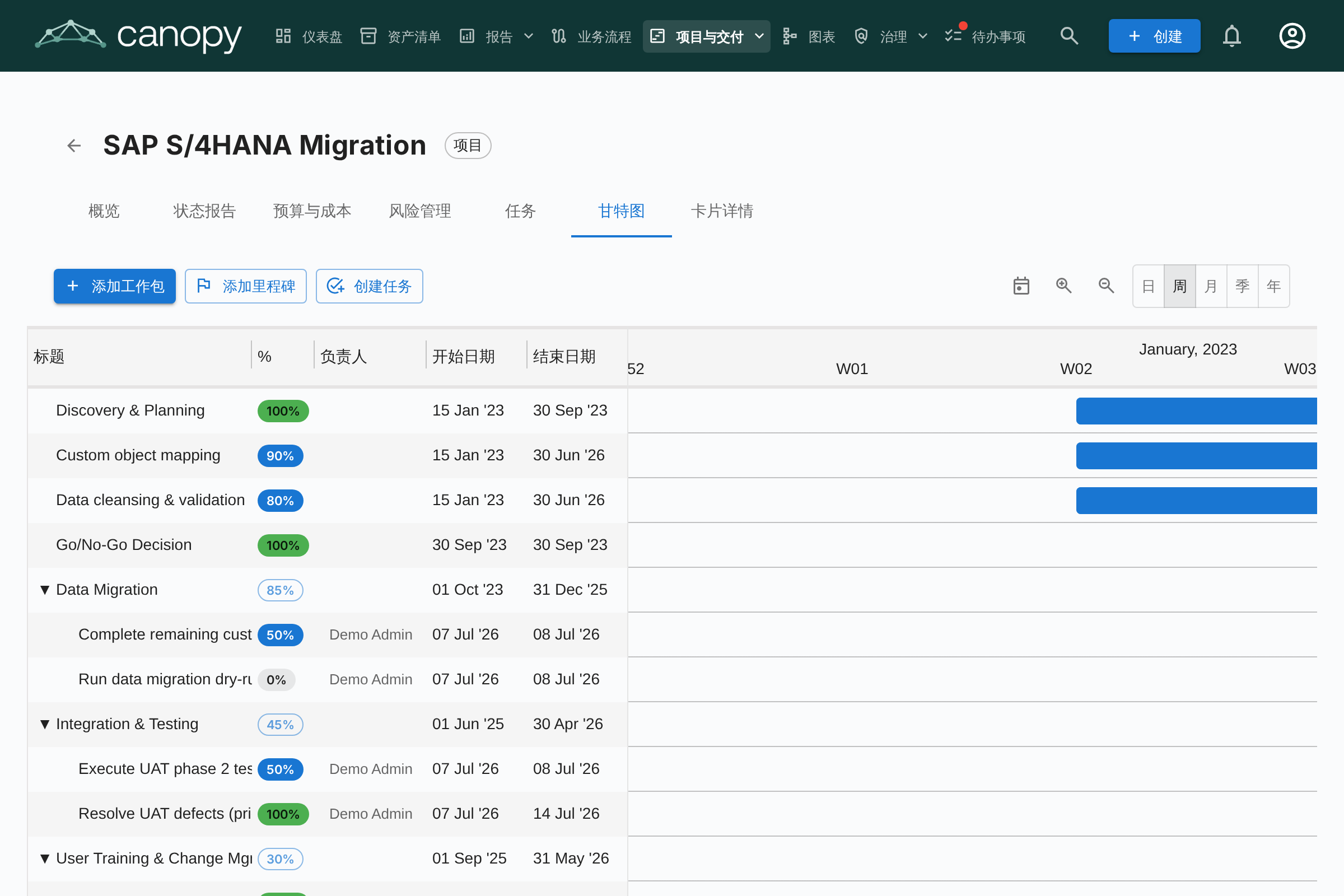
Task: Click the 项目 tag next to the title
Action: coord(468,146)
